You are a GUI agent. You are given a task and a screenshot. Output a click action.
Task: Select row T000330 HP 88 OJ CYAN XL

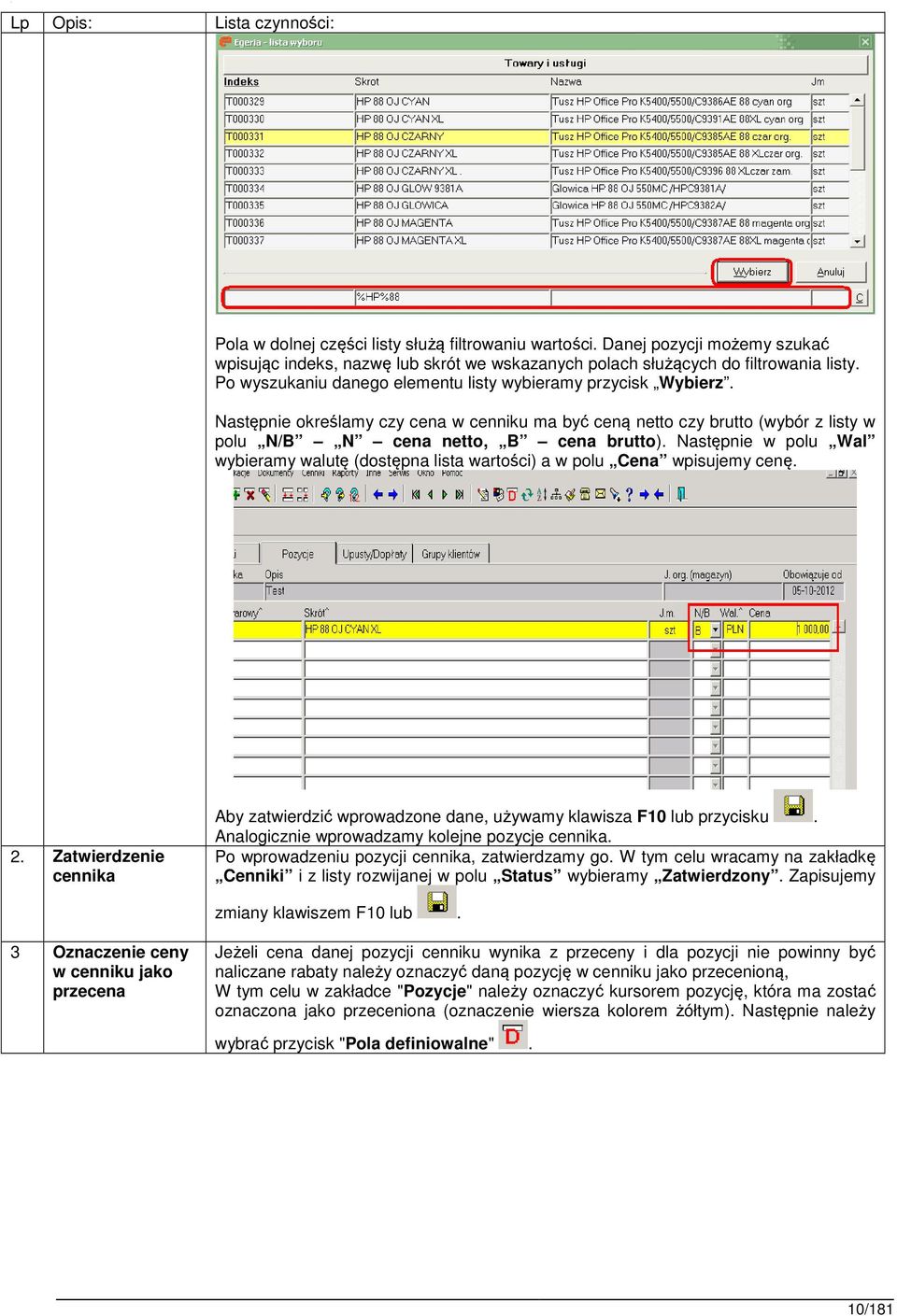coord(536,119)
